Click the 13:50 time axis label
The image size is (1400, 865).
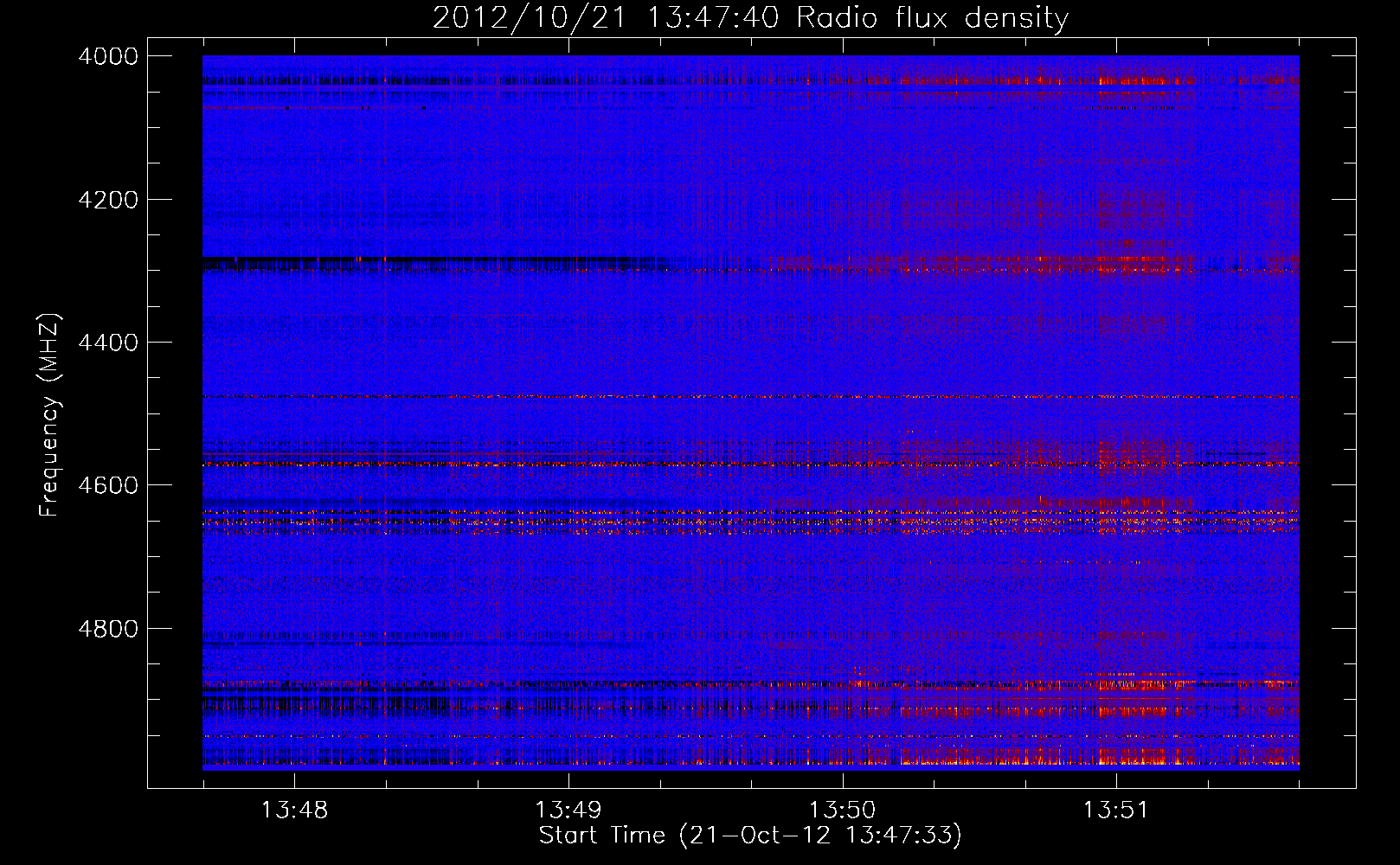click(x=842, y=811)
